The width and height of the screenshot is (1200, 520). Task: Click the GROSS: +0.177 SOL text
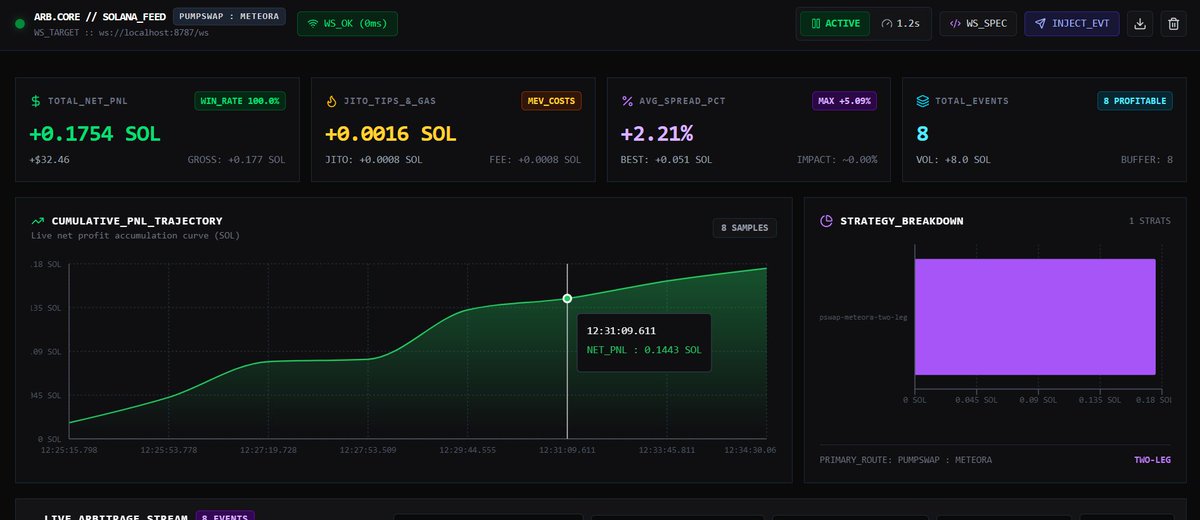236,160
